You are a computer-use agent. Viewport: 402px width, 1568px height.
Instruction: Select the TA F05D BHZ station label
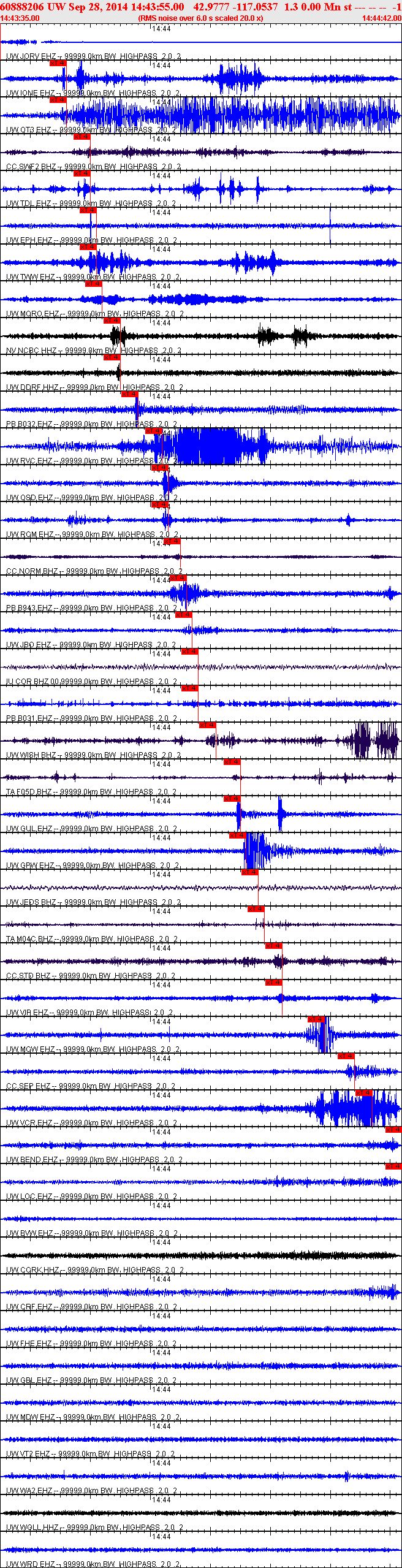coord(91,792)
